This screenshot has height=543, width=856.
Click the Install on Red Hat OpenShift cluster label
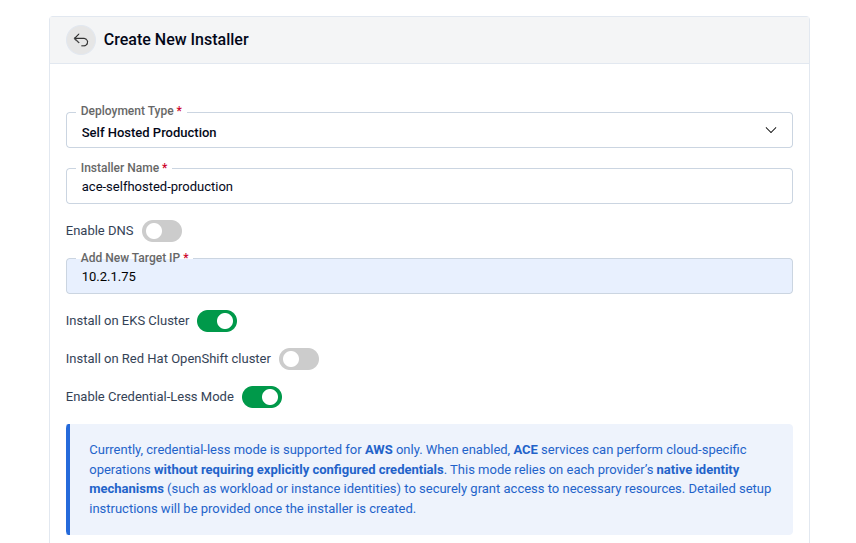pyautogui.click(x=168, y=359)
